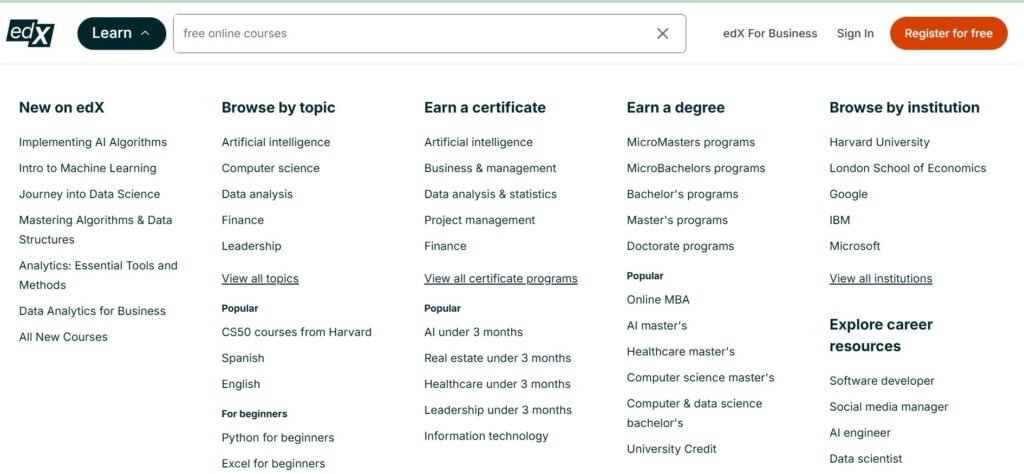Open MicroMasters programs
Viewport: 1024px width, 474px height.
691,142
